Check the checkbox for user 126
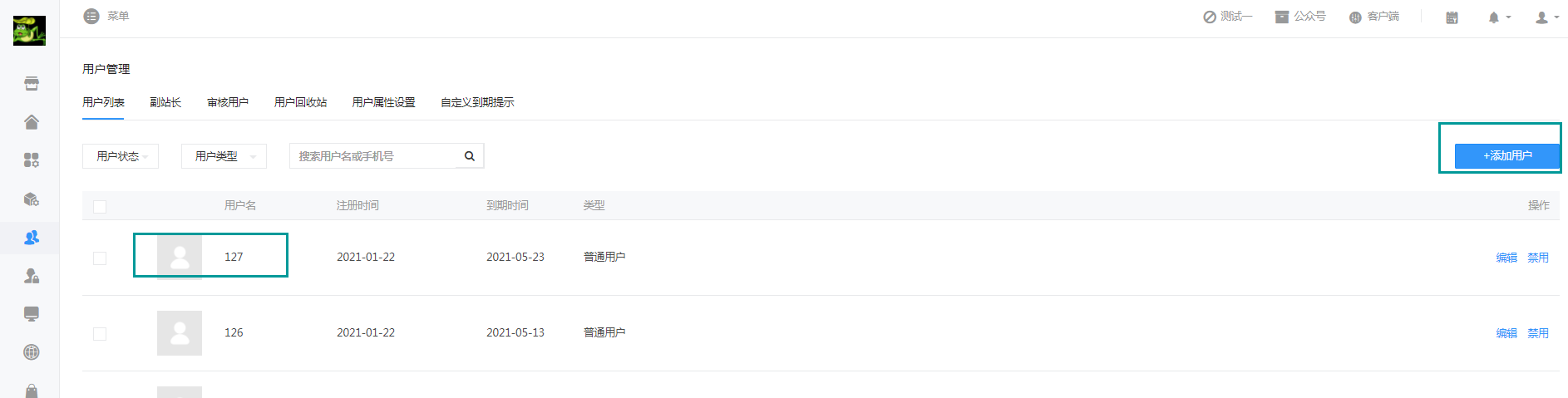This screenshot has height=398, width=1568. pos(100,334)
